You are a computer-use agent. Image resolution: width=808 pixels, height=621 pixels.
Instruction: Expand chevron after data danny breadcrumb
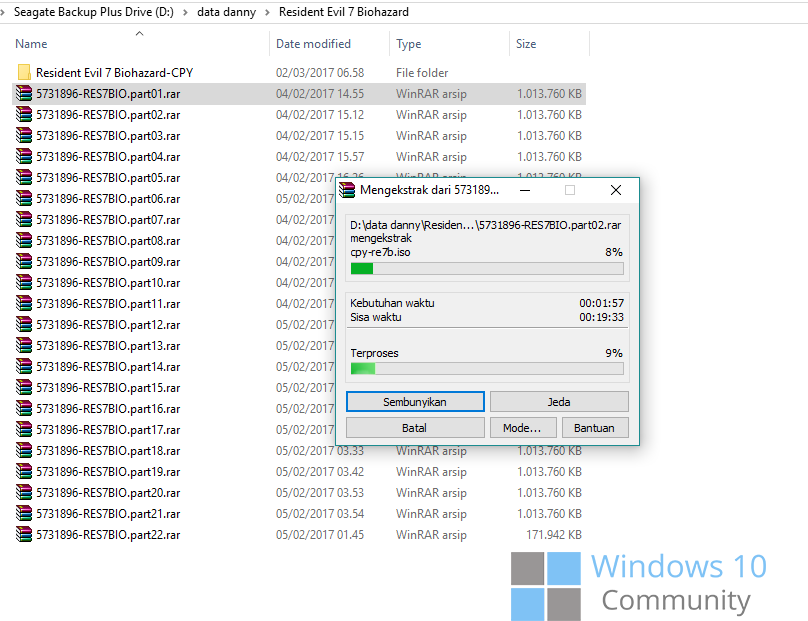pos(267,12)
